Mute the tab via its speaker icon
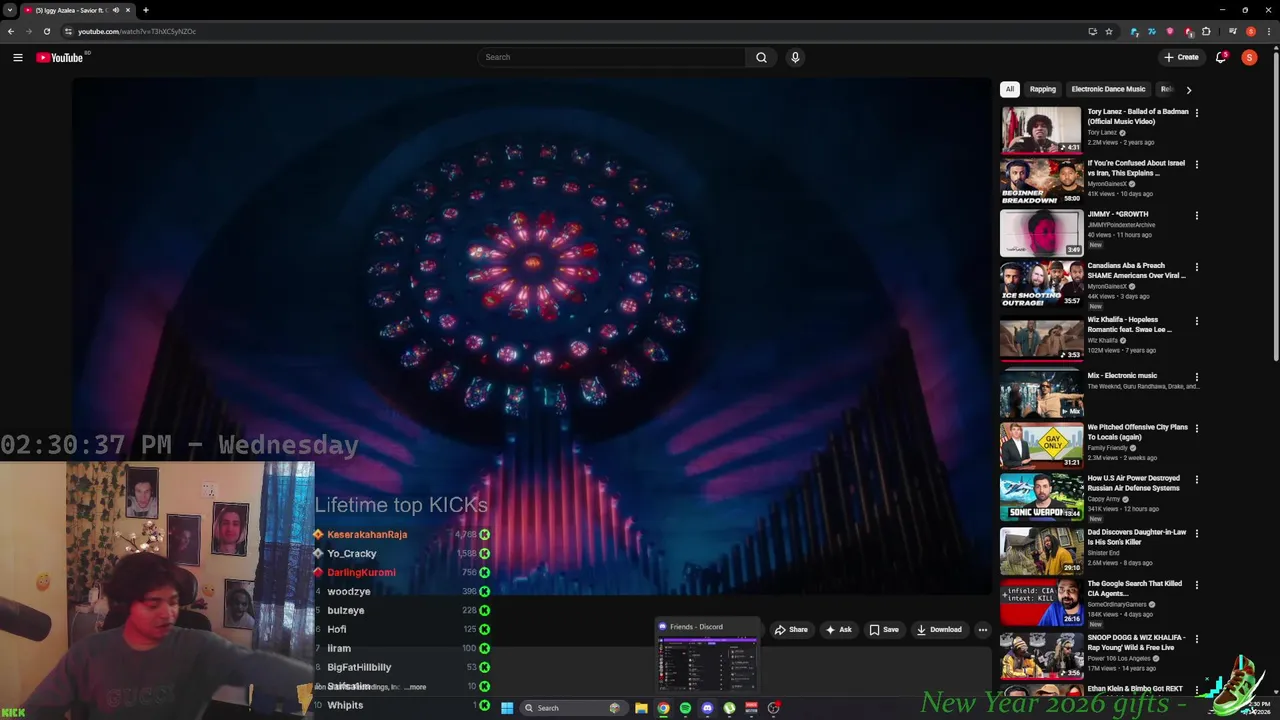Image resolution: width=1280 pixels, height=720 pixels. [115, 10]
